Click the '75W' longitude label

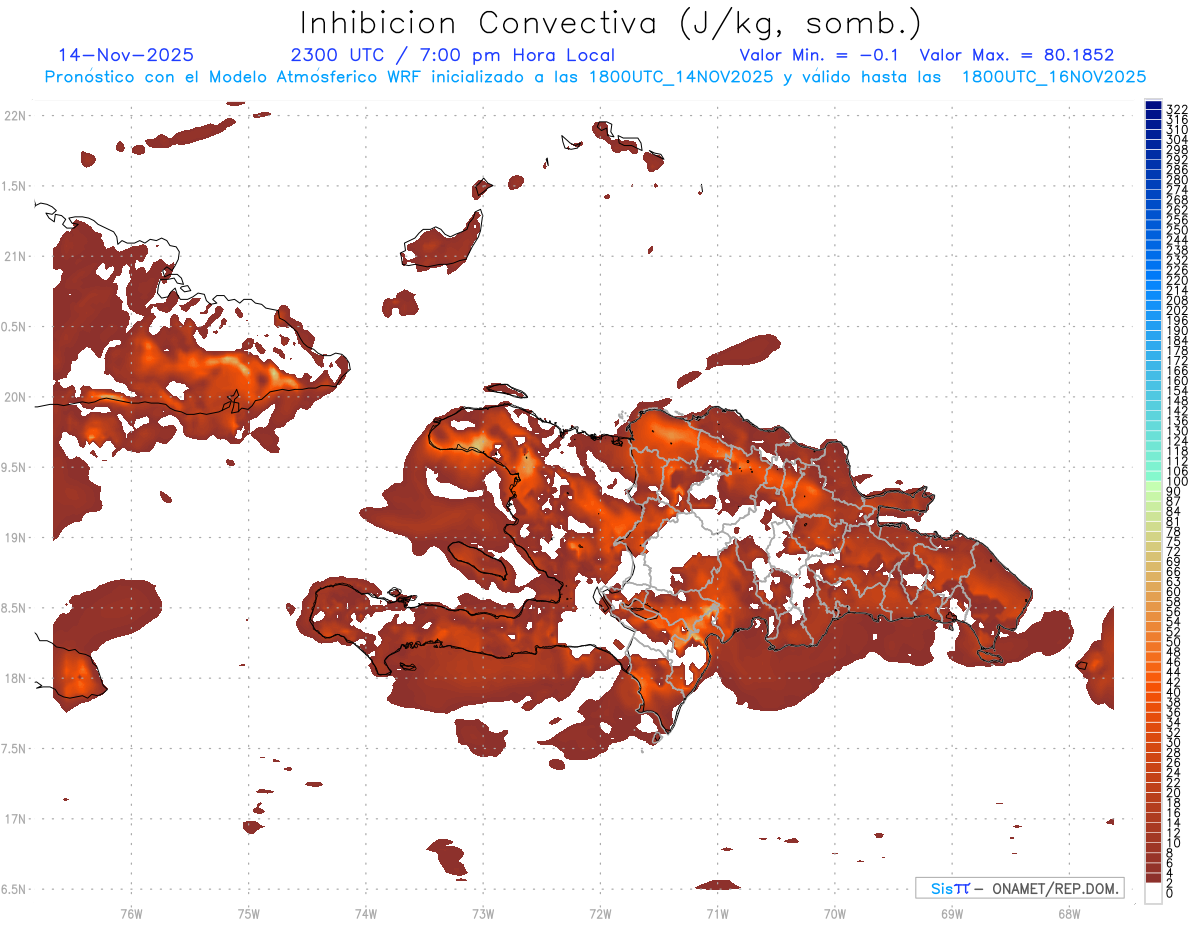click(248, 912)
